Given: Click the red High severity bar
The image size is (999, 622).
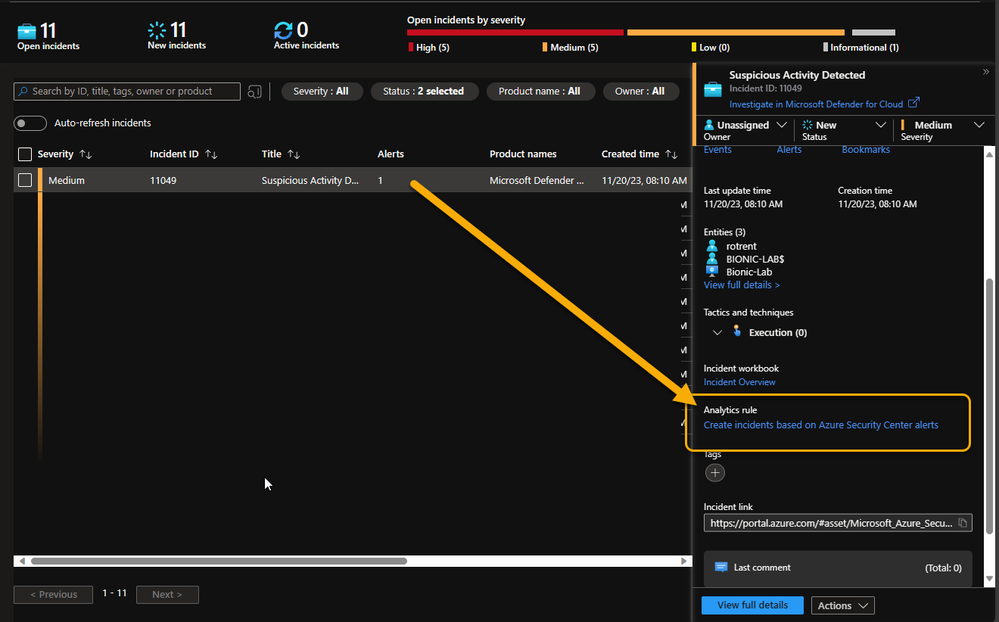Looking at the screenshot, I should pyautogui.click(x=515, y=33).
